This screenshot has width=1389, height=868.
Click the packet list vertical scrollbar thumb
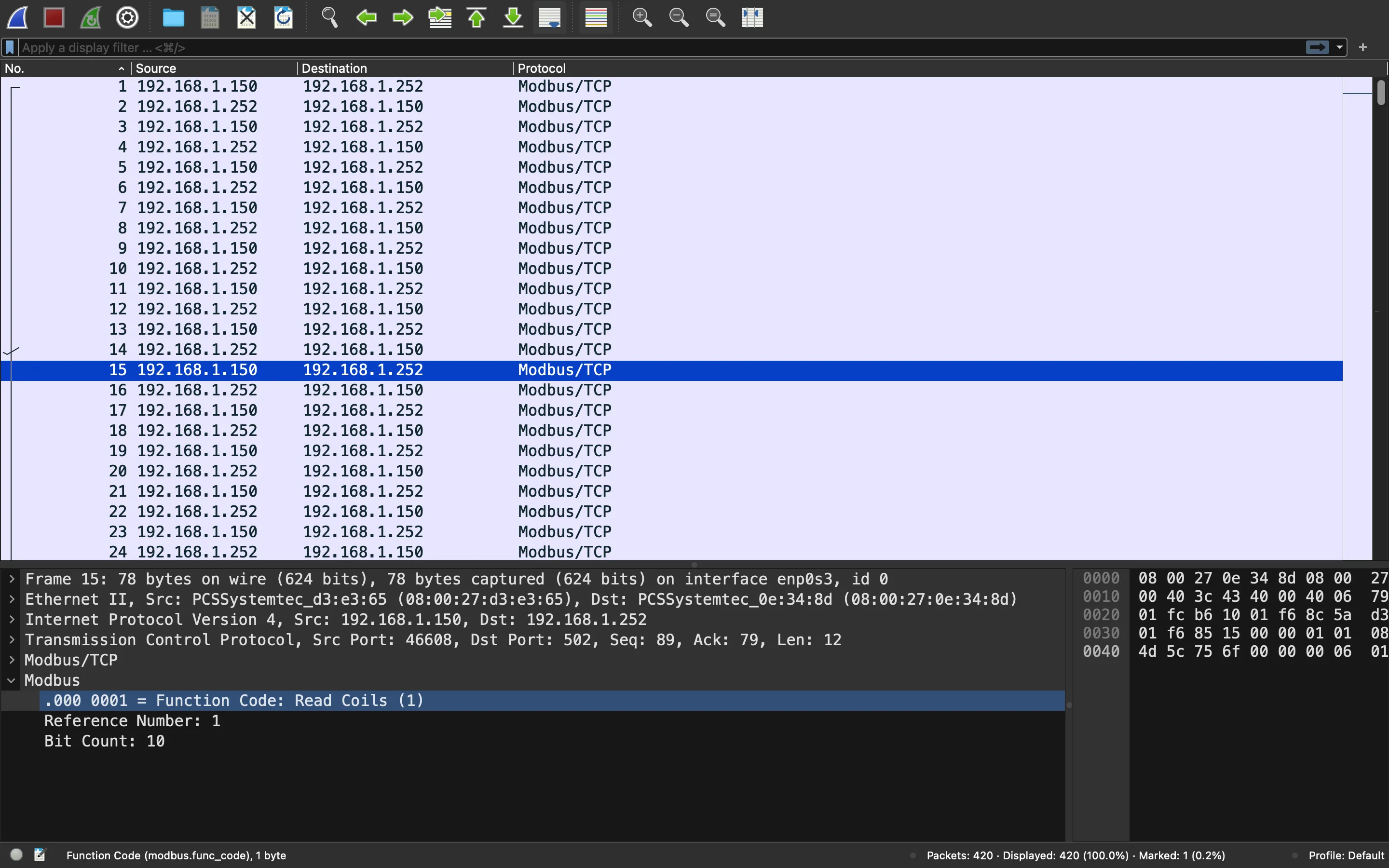pyautogui.click(x=1381, y=93)
